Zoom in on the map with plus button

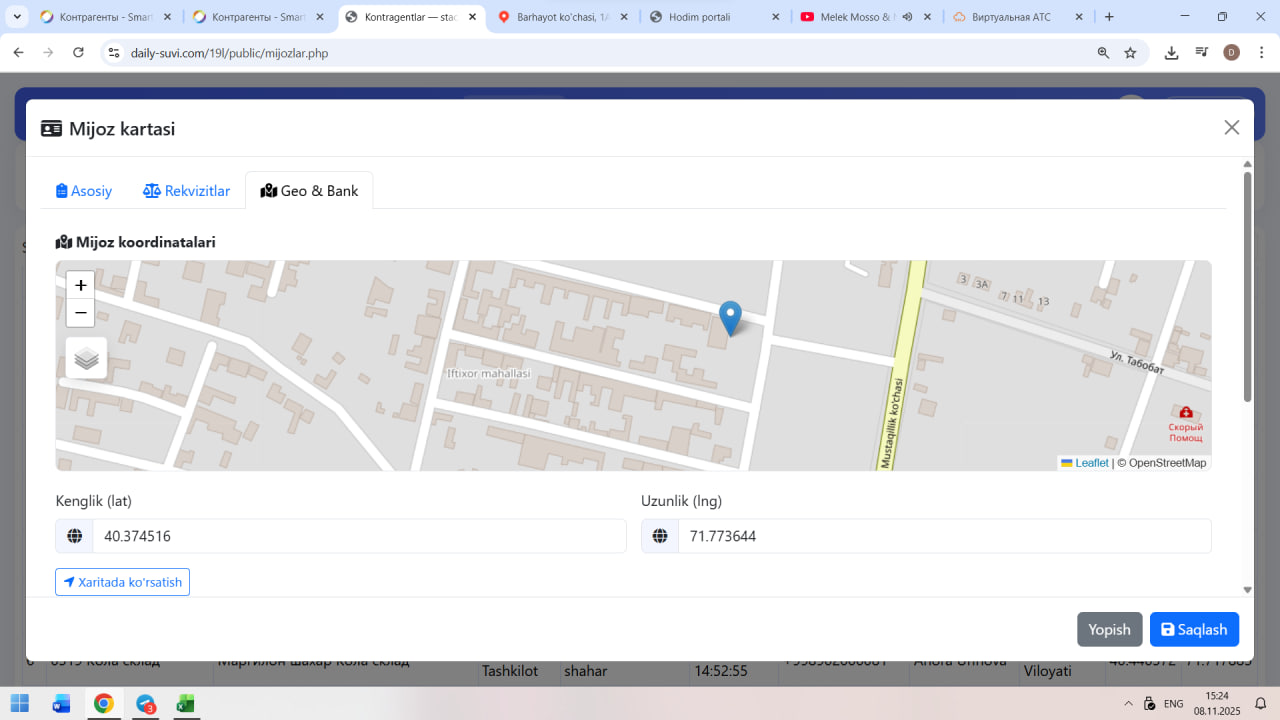[81, 285]
